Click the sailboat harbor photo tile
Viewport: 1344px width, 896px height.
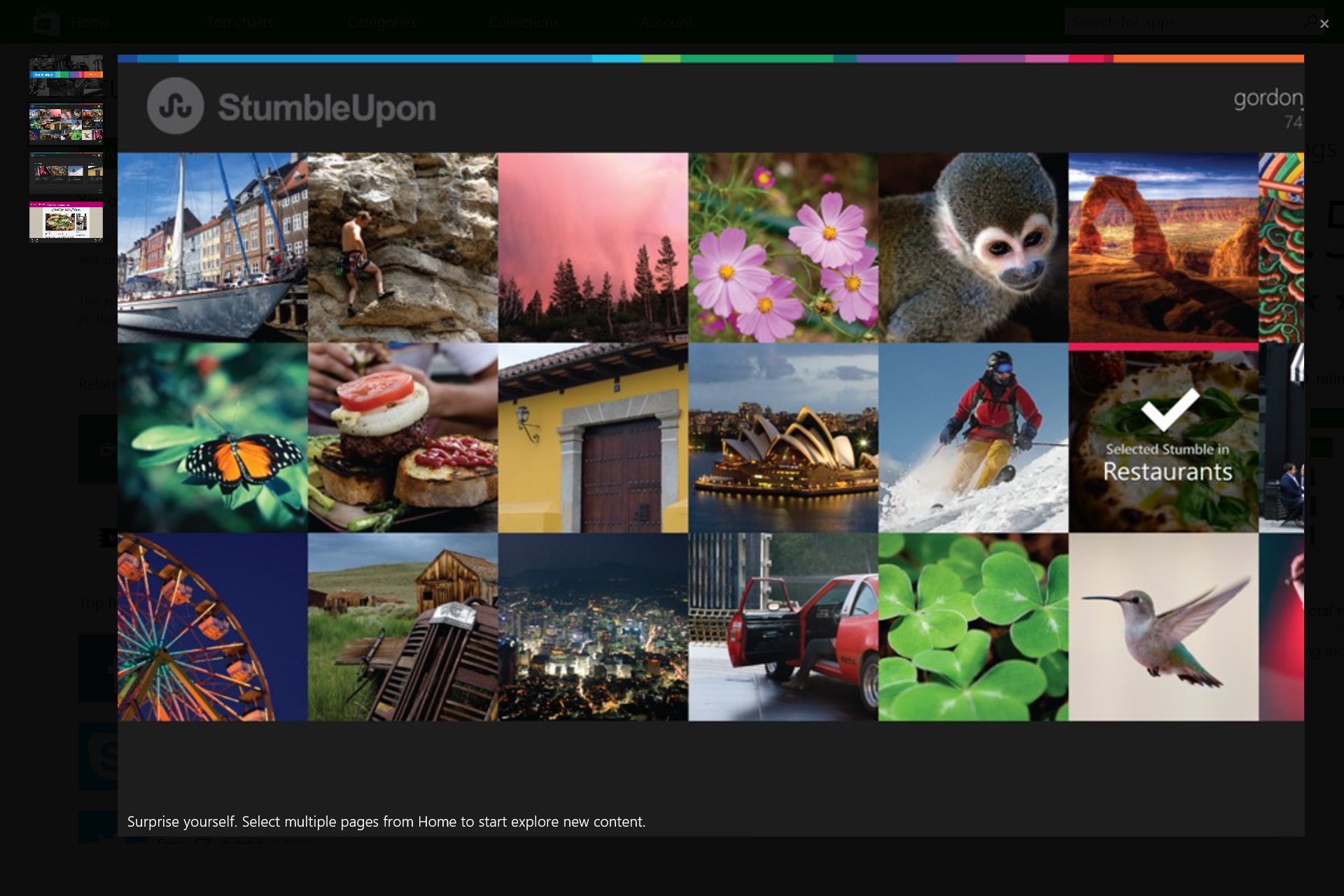point(212,248)
